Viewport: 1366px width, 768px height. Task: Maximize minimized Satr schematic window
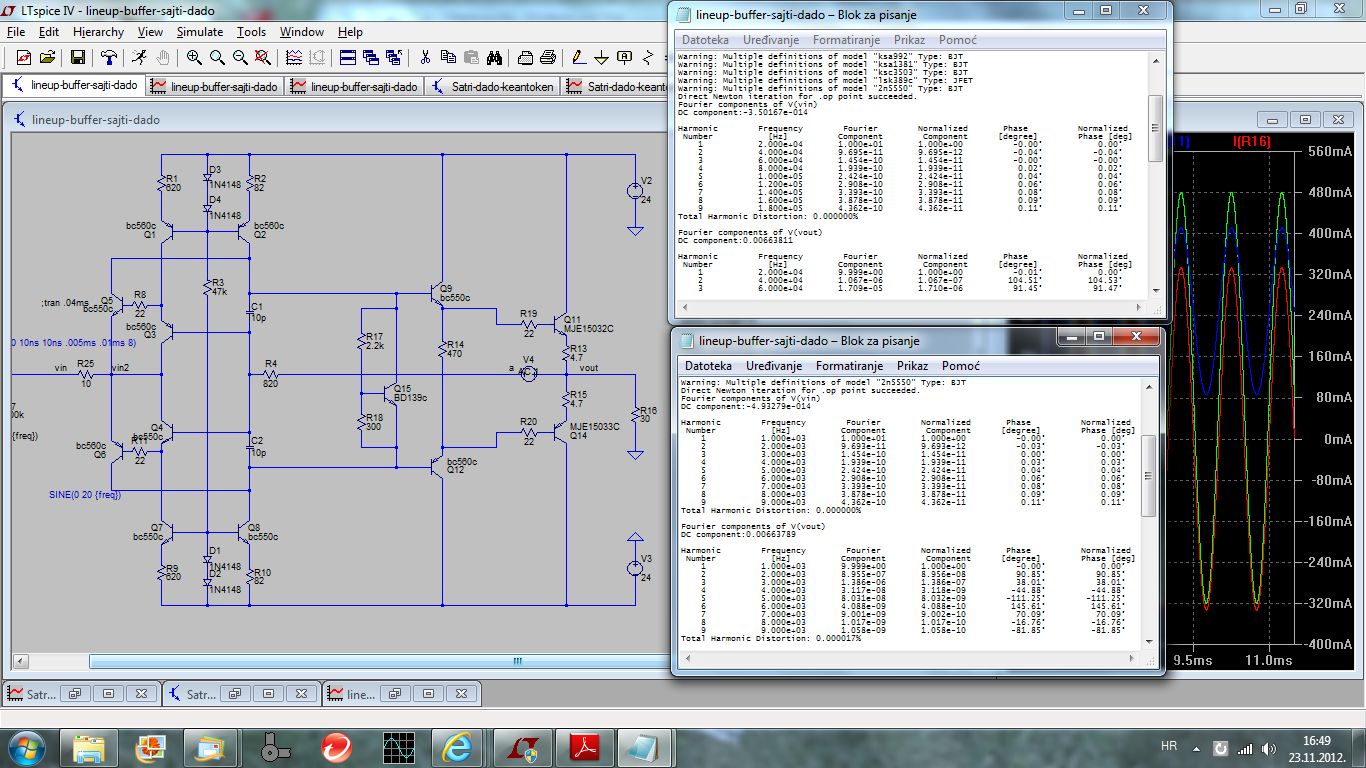point(270,693)
